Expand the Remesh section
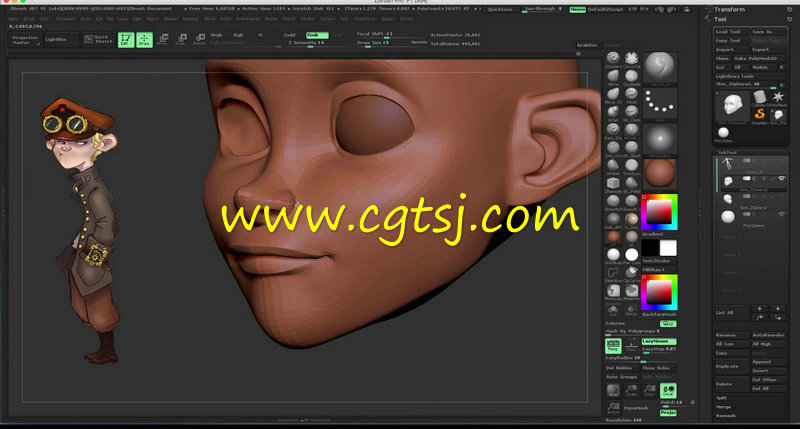 point(726,416)
